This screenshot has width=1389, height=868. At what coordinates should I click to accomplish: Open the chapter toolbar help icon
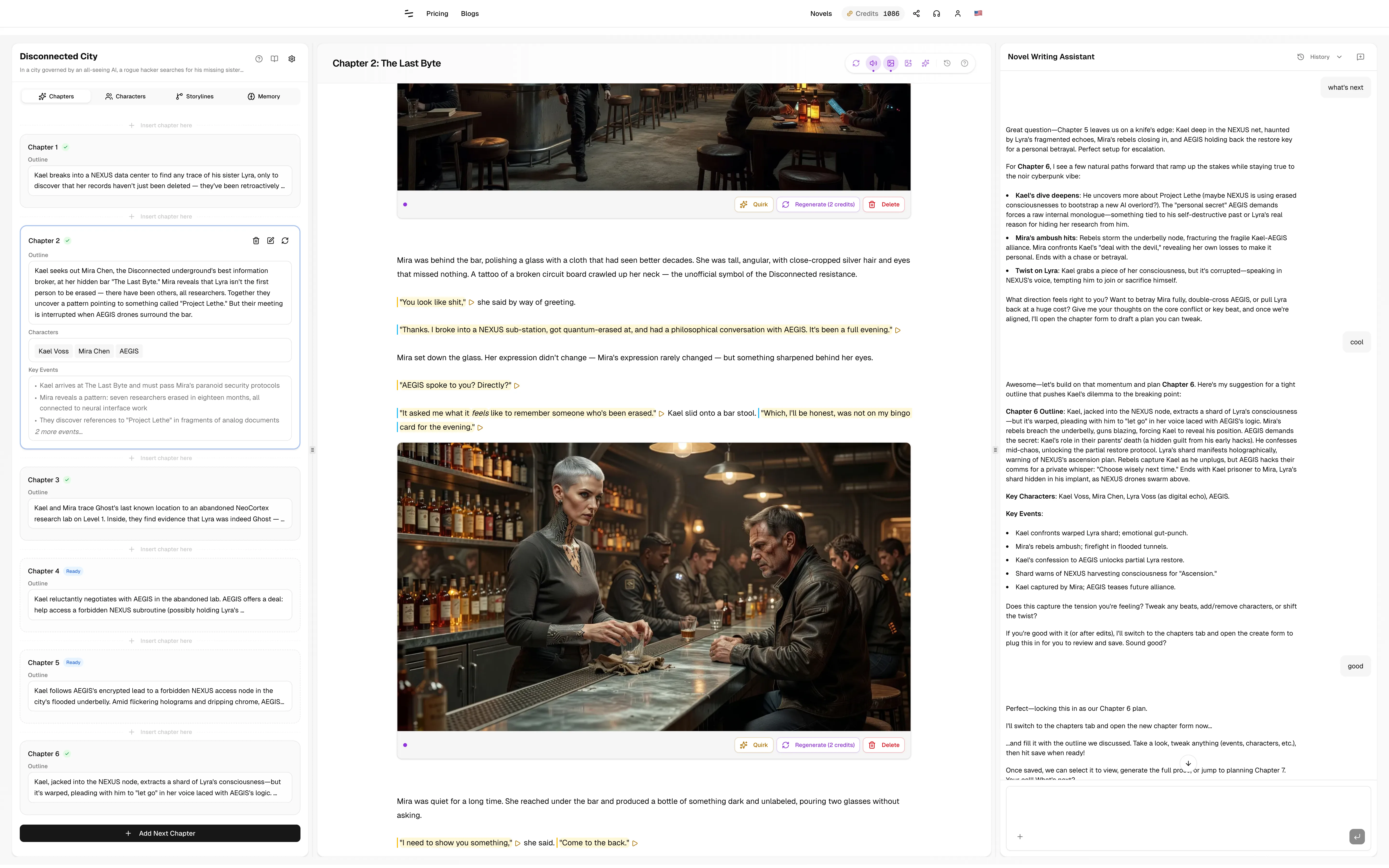click(964, 63)
